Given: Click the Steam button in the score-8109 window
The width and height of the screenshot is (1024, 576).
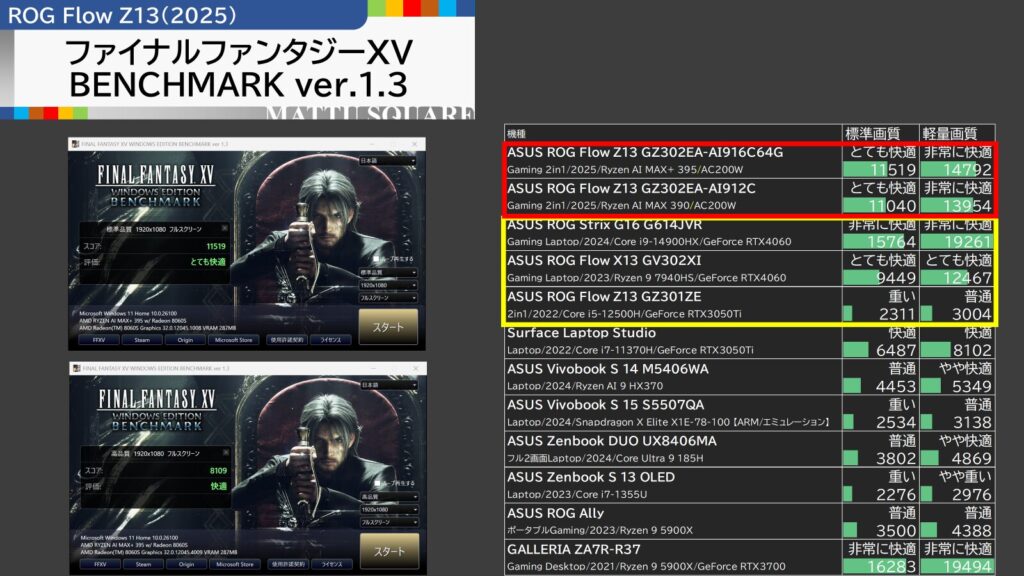Looking at the screenshot, I should coord(143,564).
